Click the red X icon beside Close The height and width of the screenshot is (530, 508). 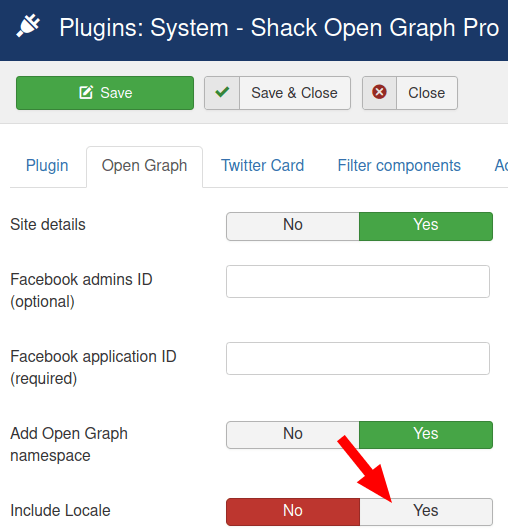pos(379,92)
